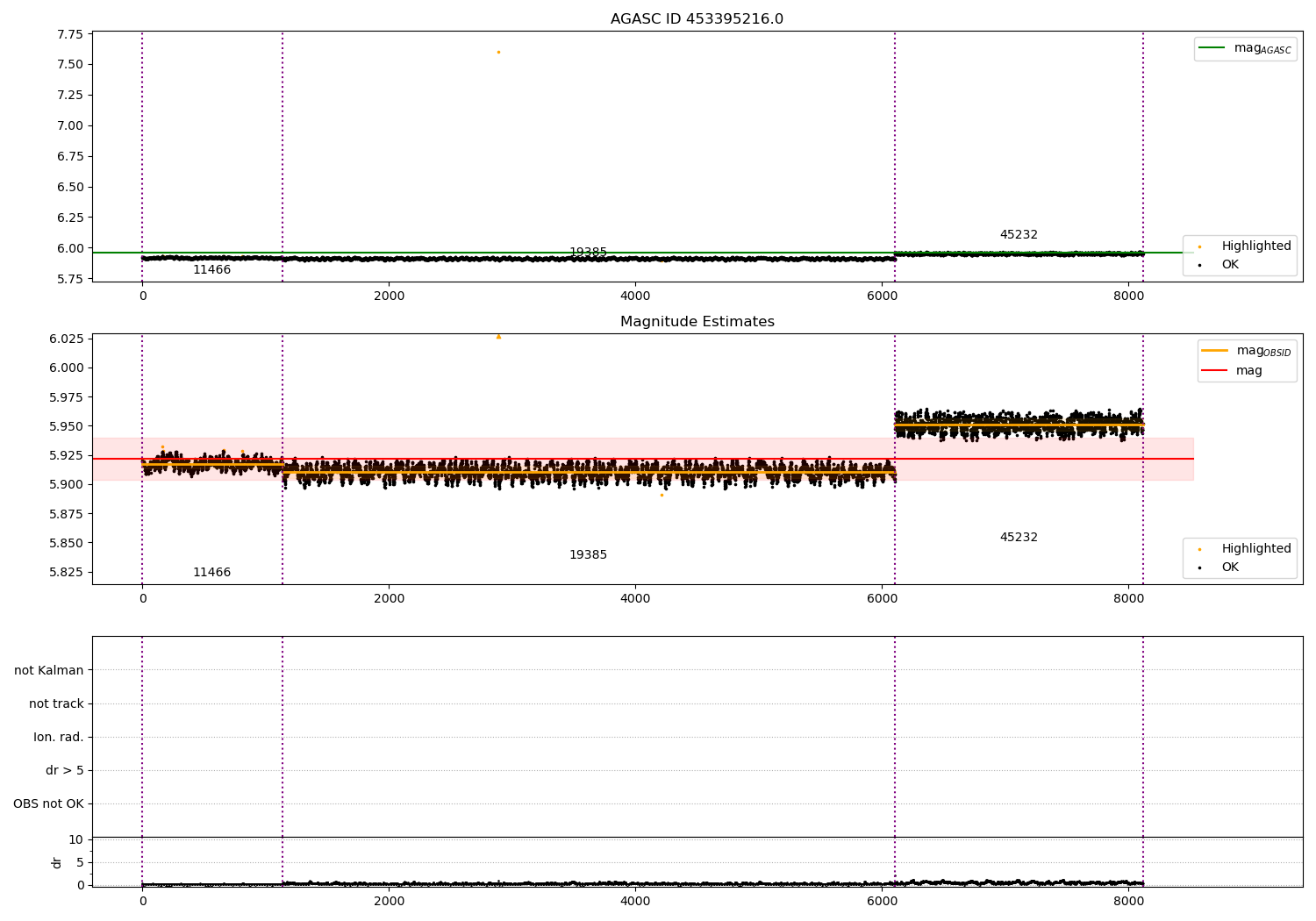
Task: Select mag OBSID legend entry in middle plot
Action: (1246, 351)
